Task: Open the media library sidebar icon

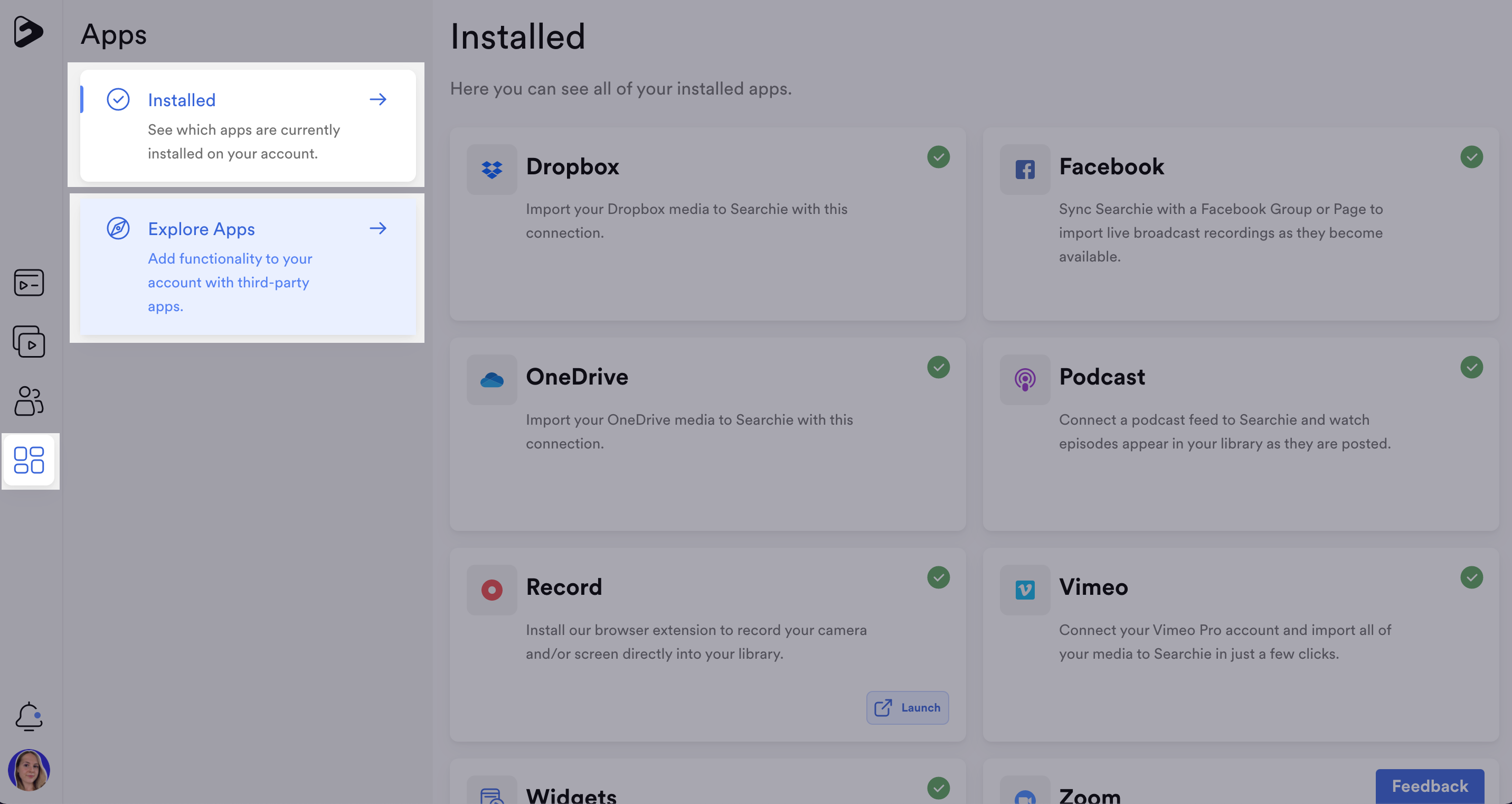Action: point(29,283)
